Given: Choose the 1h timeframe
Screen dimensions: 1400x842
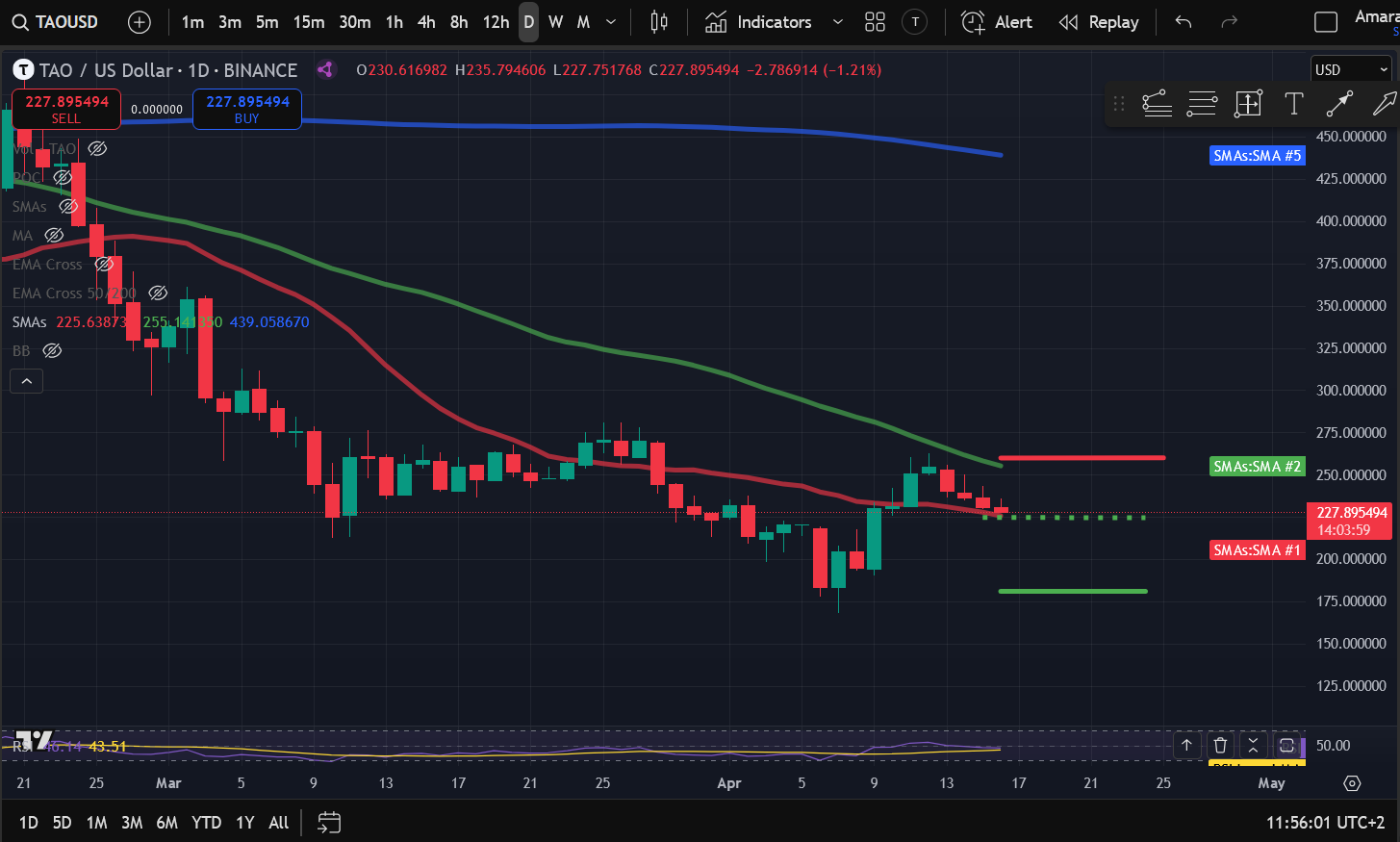Looking at the screenshot, I should [x=395, y=22].
